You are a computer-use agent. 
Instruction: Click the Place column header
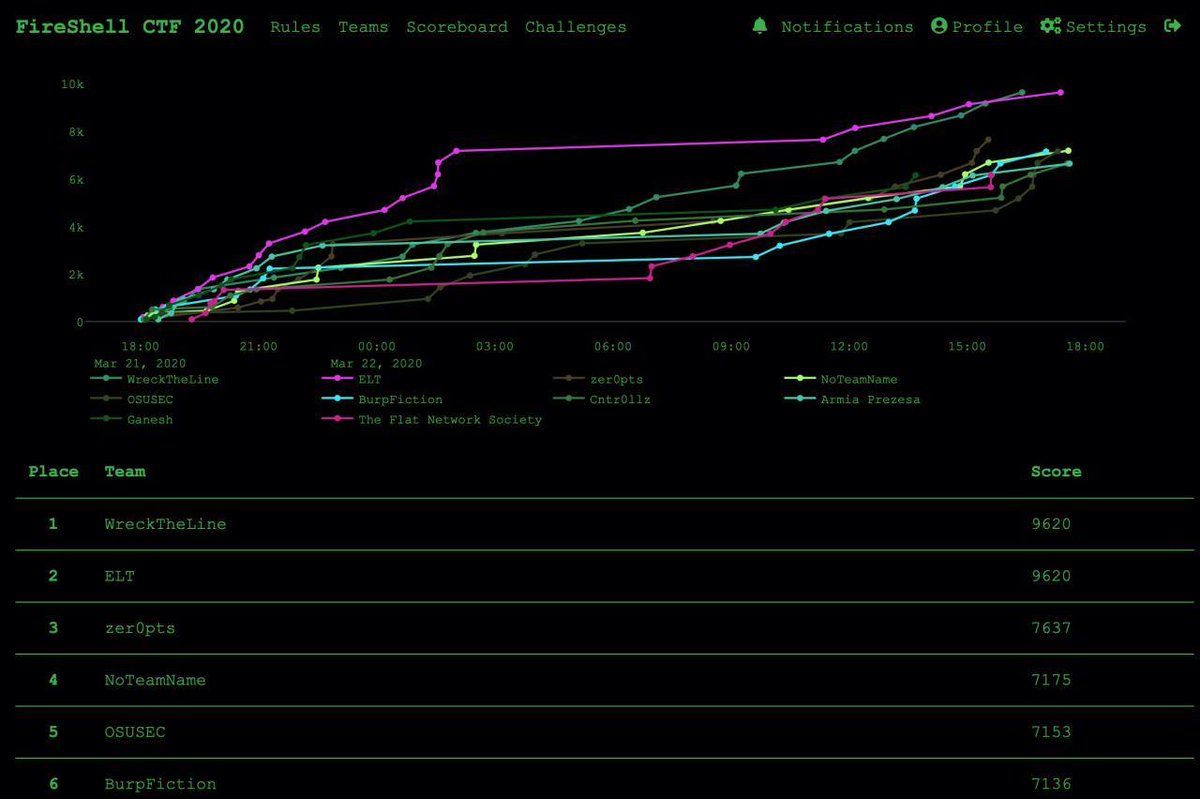coord(53,471)
